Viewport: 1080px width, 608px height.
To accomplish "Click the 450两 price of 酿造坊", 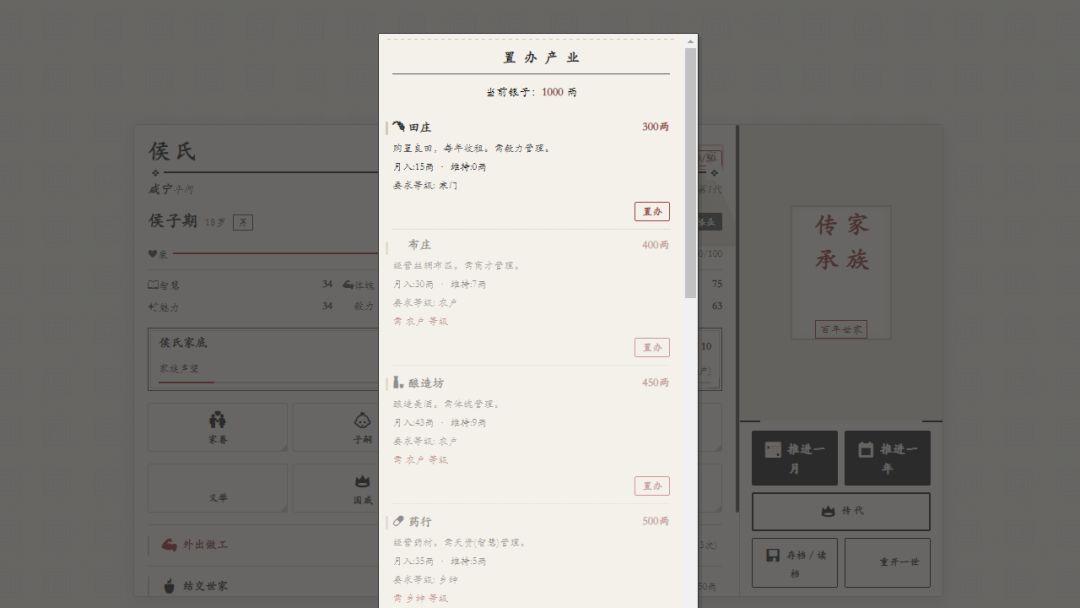I will coord(655,382).
